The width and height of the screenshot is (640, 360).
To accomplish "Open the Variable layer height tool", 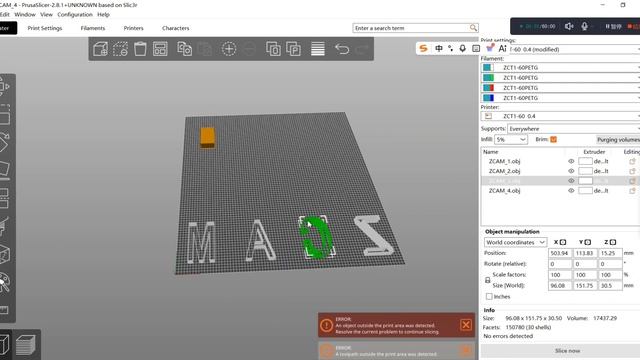I will [318, 49].
